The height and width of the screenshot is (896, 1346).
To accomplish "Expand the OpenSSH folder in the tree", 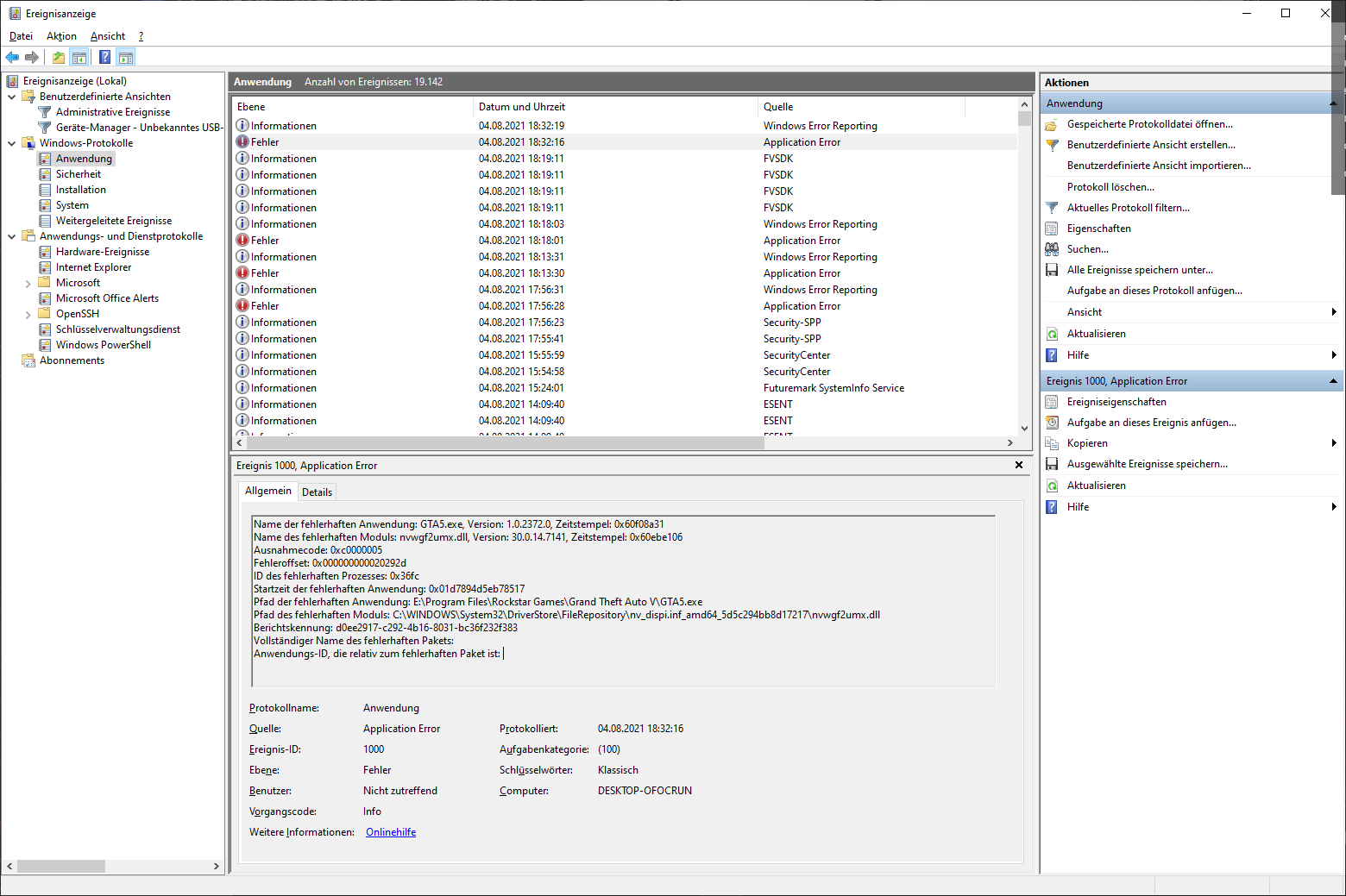I will tap(28, 314).
